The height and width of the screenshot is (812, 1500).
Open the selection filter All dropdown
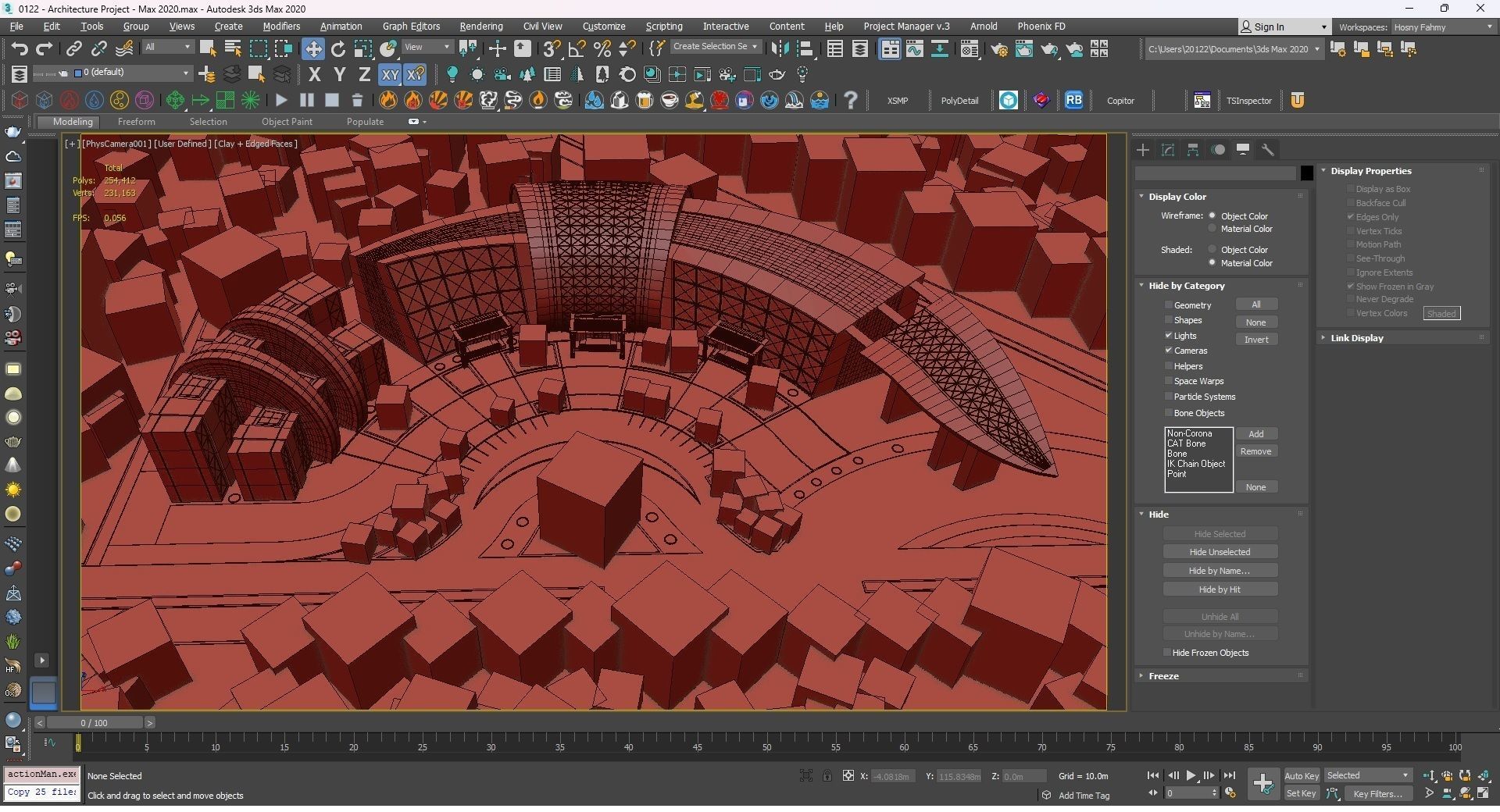click(167, 48)
